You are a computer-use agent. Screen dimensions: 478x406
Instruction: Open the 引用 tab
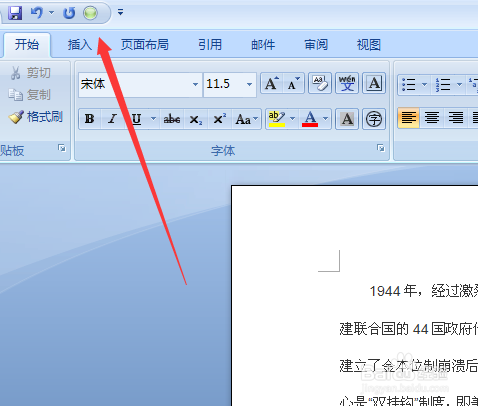[x=210, y=44]
